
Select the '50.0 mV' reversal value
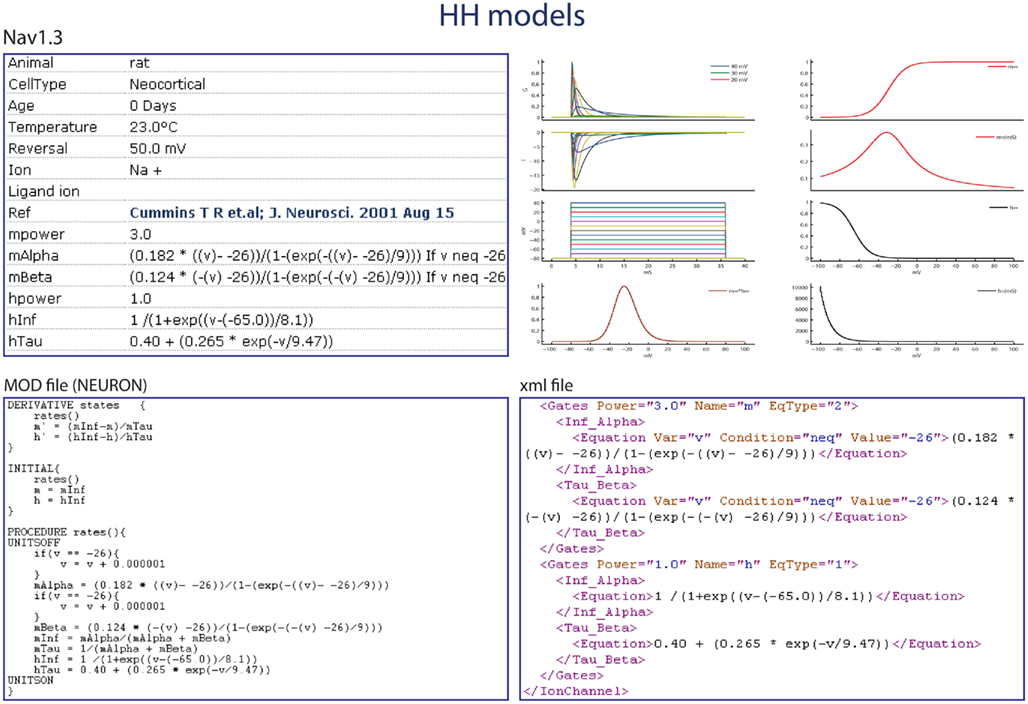tap(158, 149)
